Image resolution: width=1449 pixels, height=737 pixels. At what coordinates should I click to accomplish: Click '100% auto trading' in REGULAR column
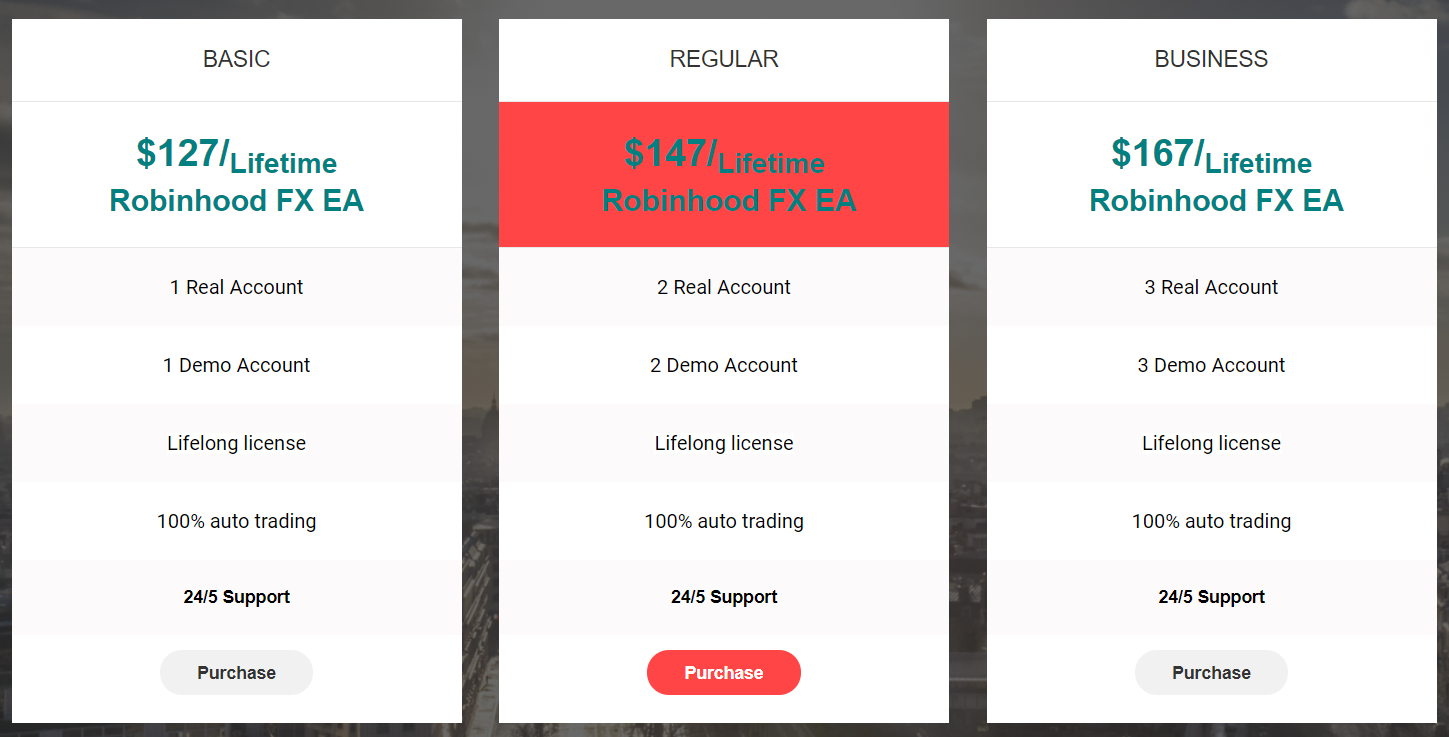[723, 521]
